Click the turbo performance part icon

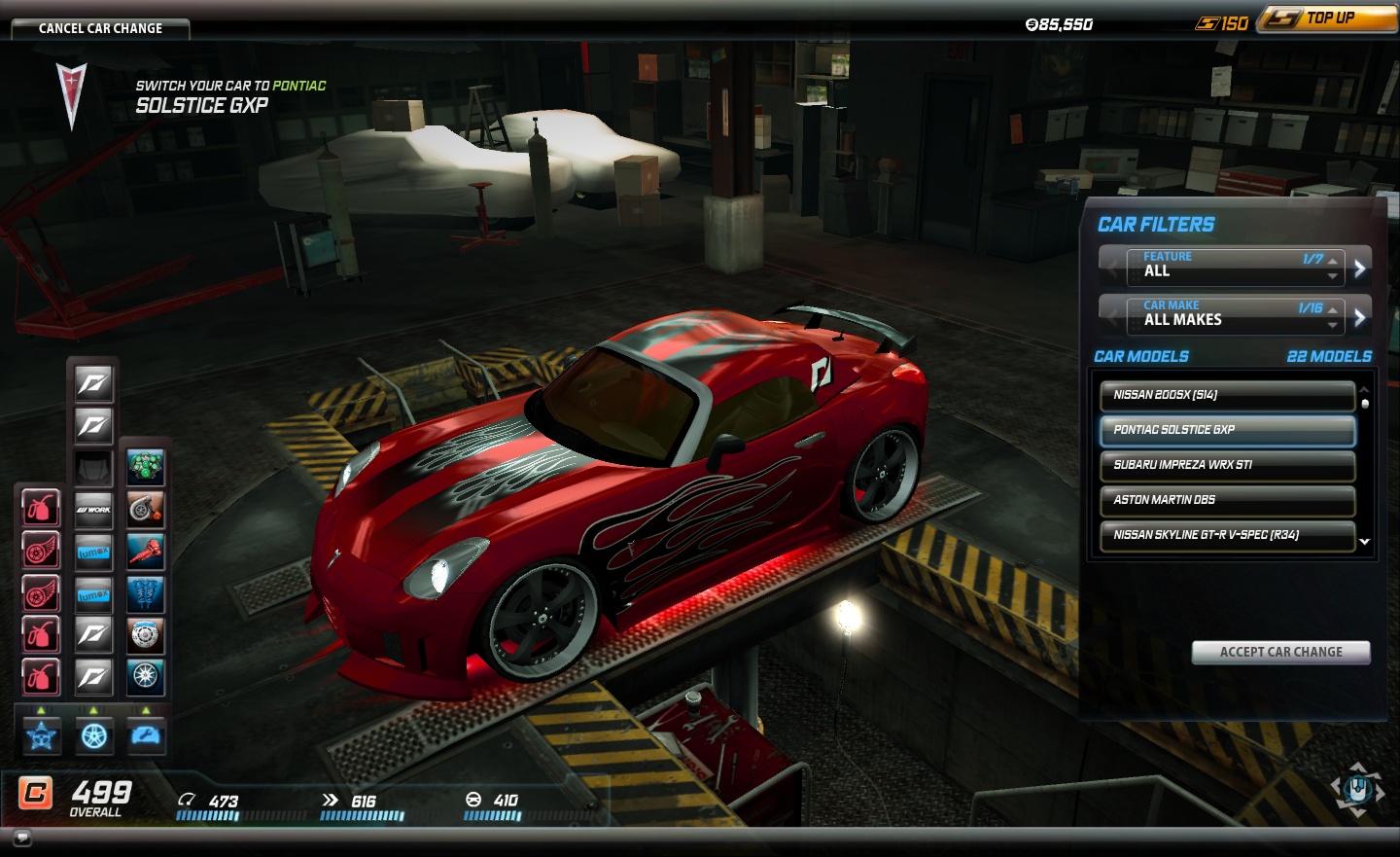coord(146,509)
